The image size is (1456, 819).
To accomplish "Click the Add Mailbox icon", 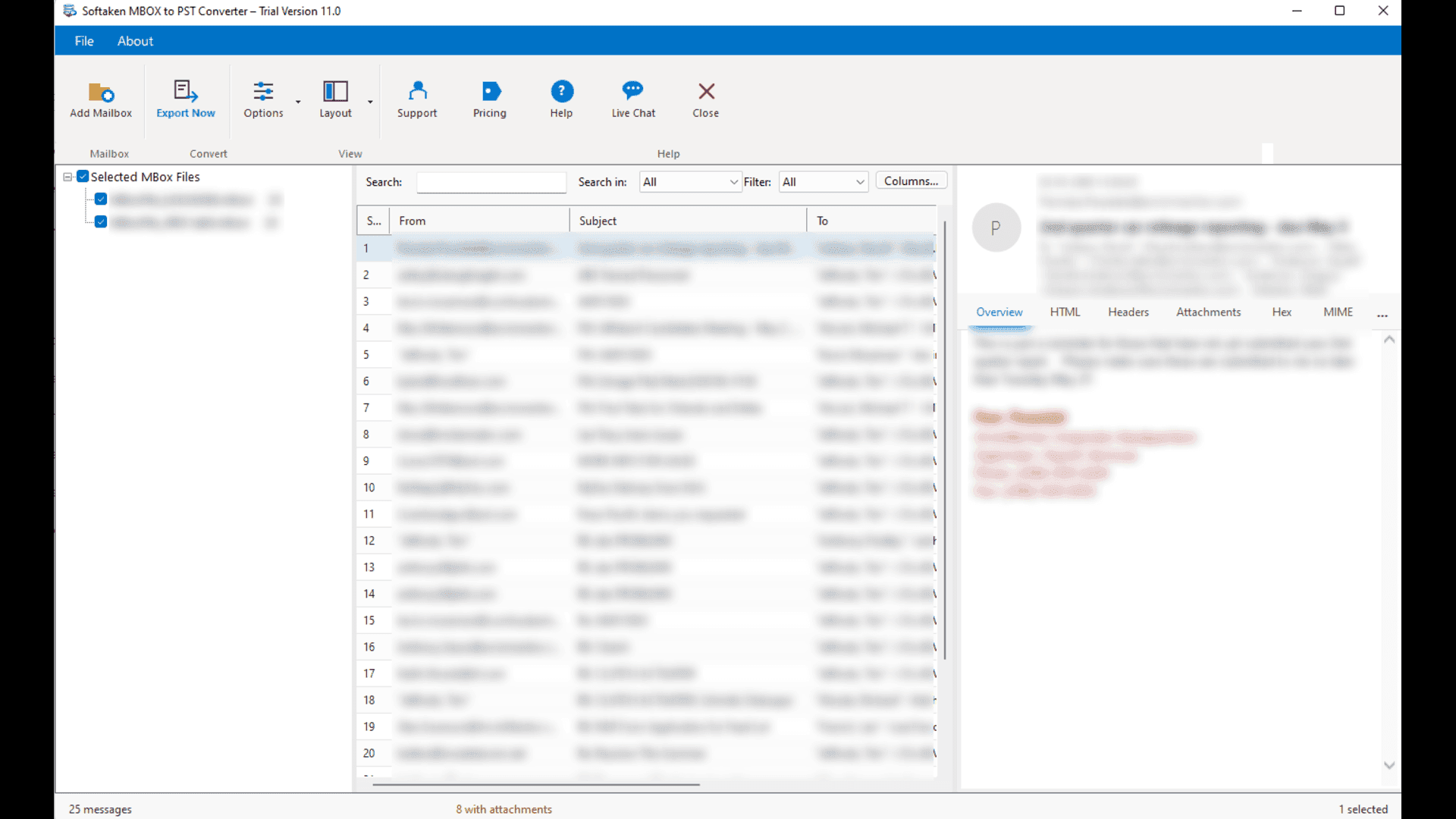I will [101, 92].
